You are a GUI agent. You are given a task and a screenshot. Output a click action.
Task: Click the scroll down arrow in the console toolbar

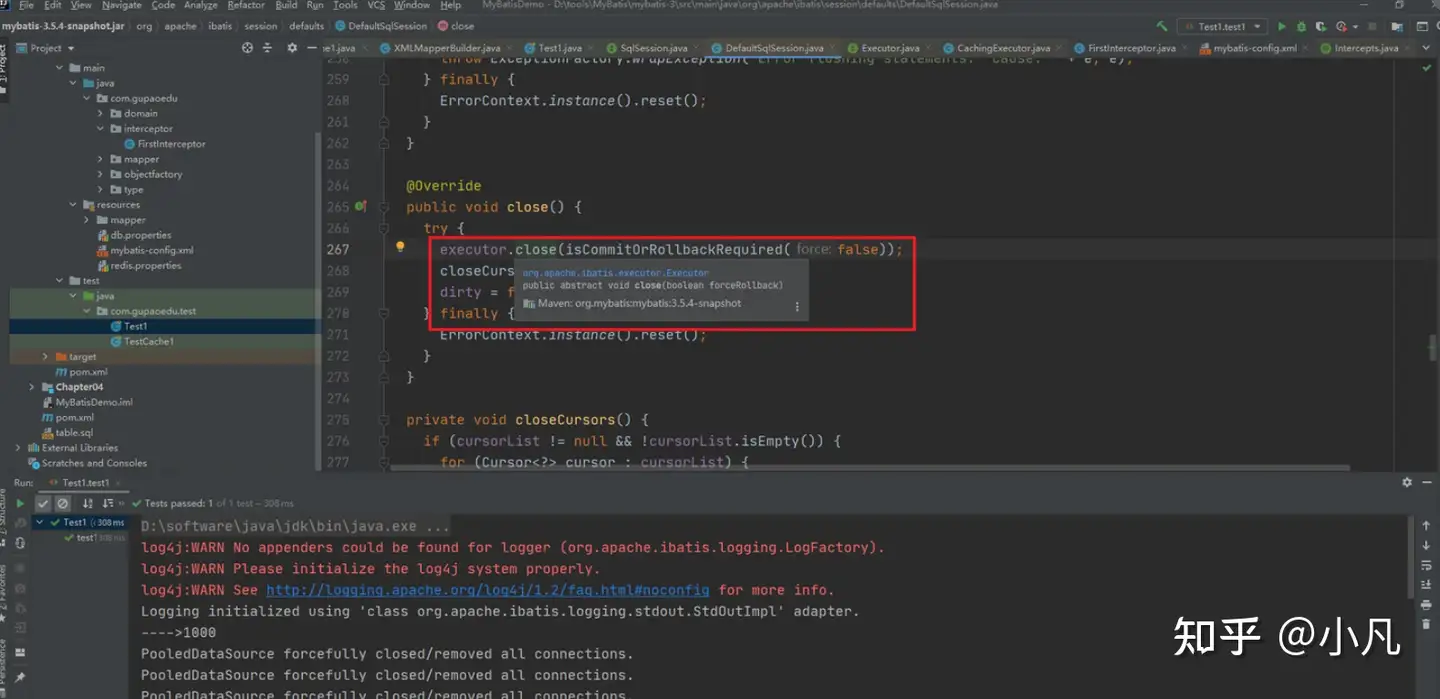pos(1426,545)
